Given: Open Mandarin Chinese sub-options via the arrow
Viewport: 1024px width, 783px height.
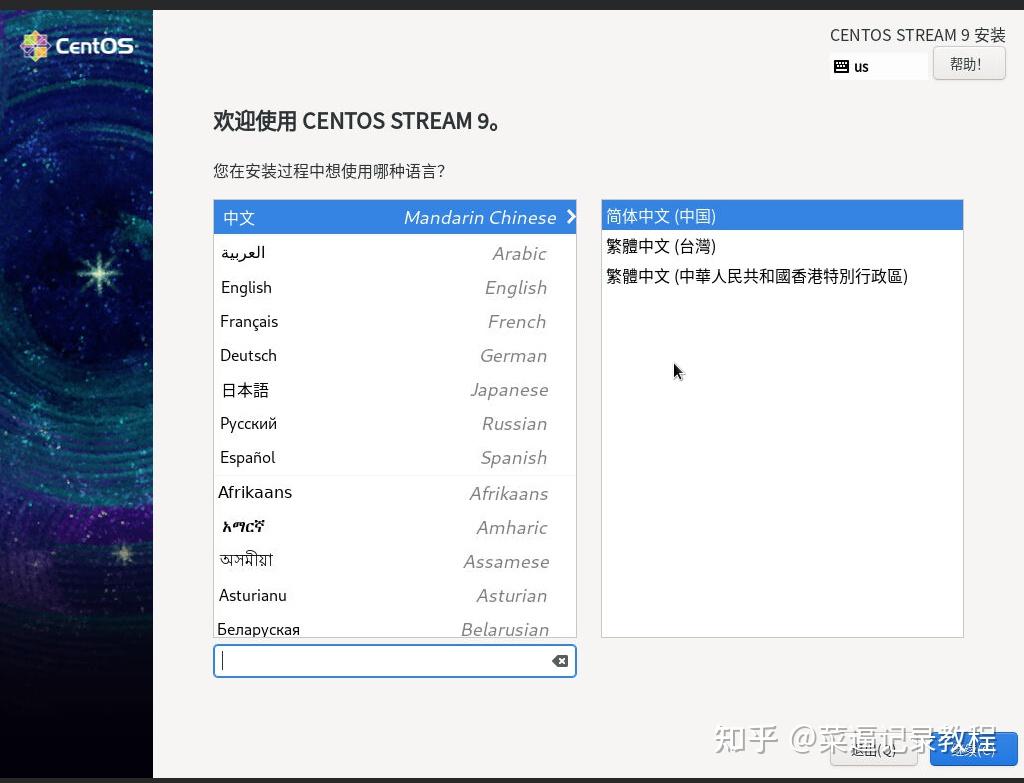Looking at the screenshot, I should coord(570,217).
